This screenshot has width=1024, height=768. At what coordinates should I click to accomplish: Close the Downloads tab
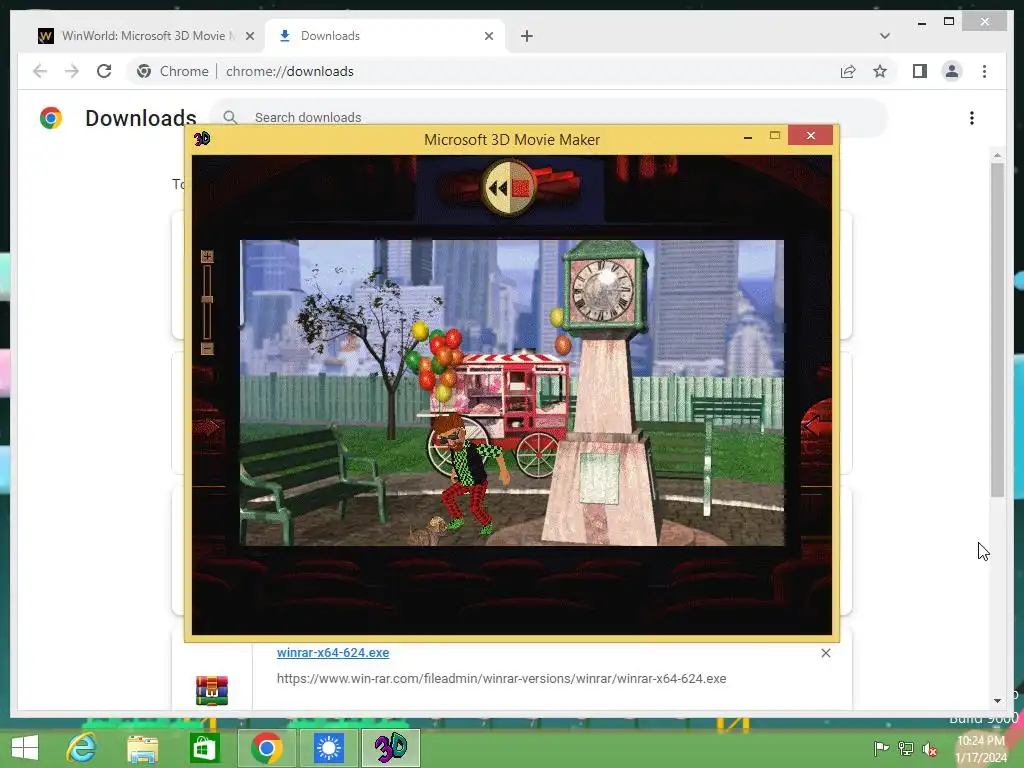coord(488,36)
